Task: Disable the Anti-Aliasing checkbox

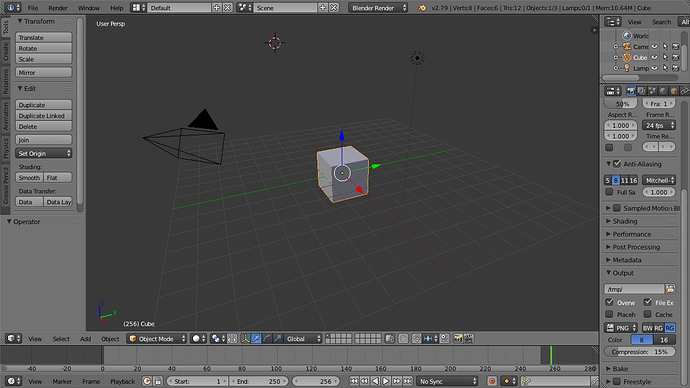Action: [617, 164]
